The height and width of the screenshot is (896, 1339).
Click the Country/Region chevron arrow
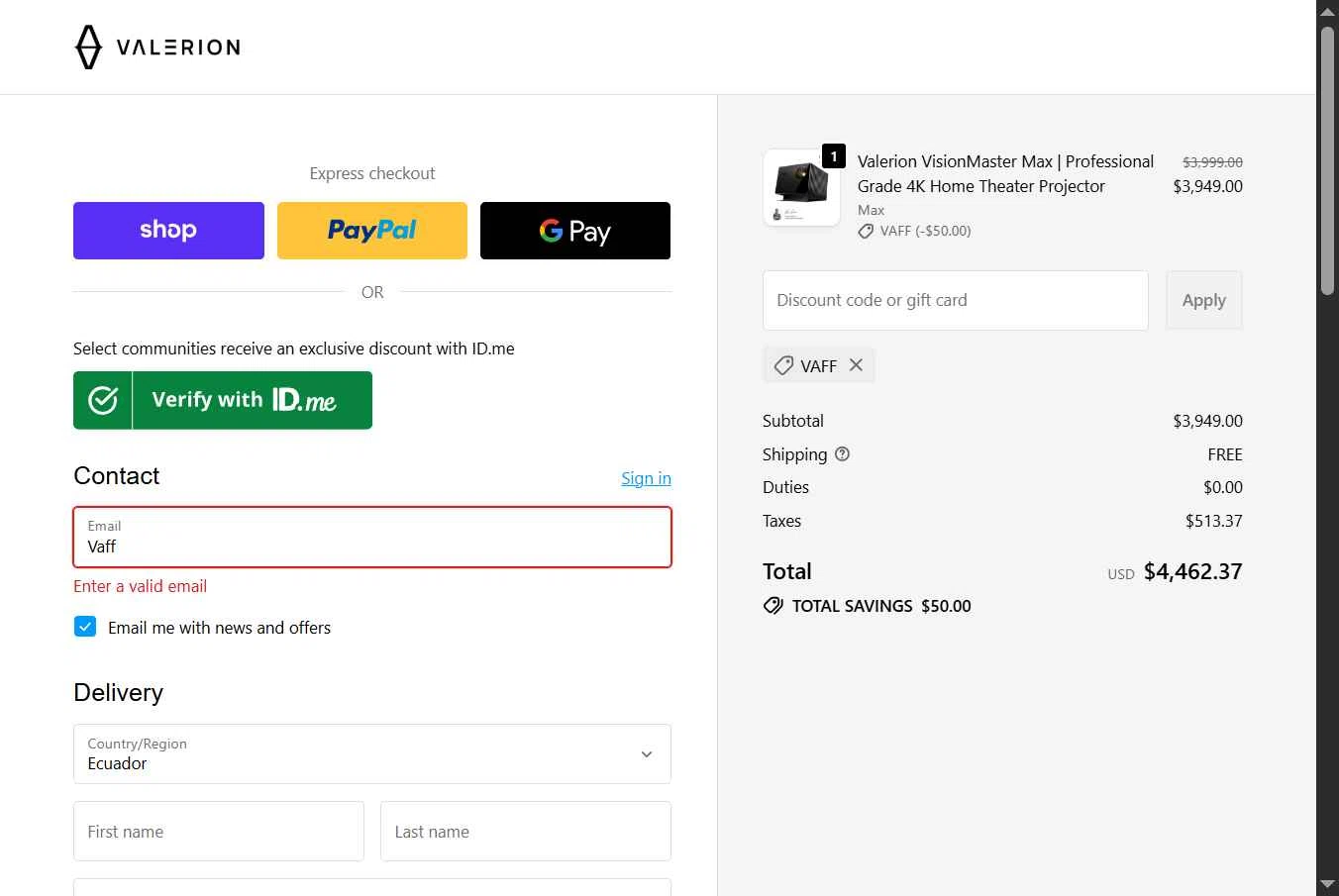click(647, 754)
